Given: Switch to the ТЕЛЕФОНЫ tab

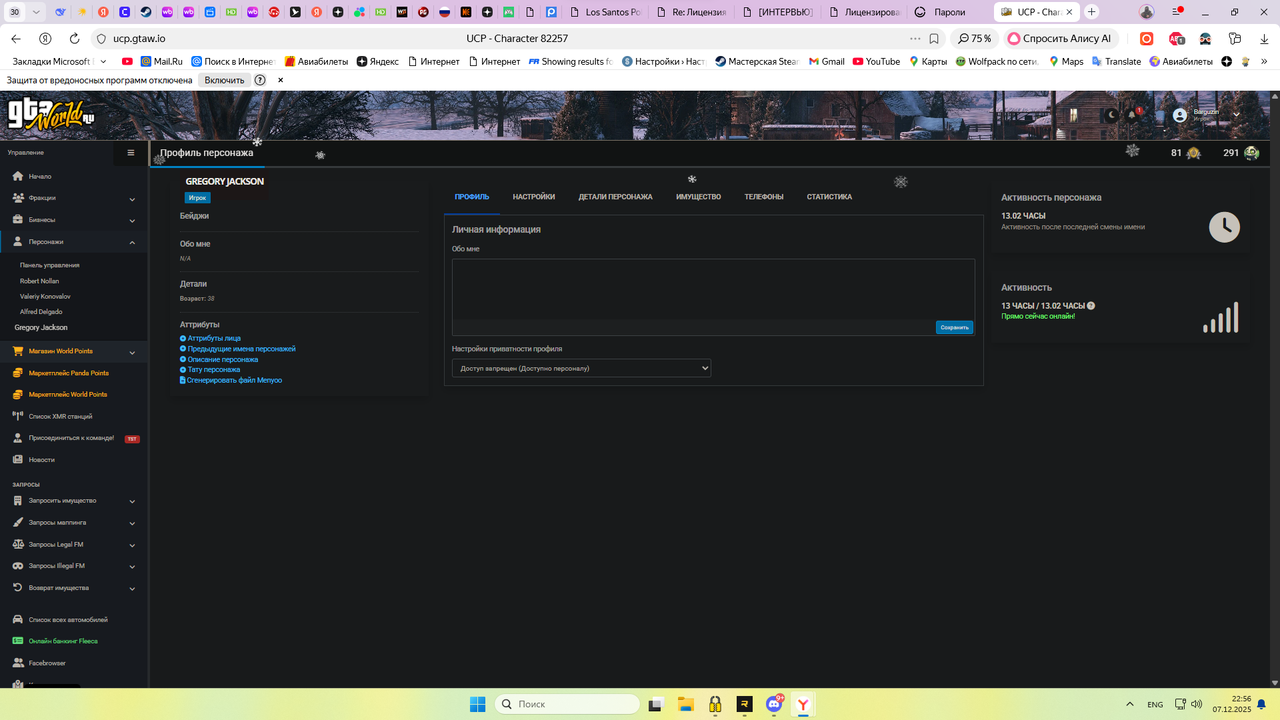Looking at the screenshot, I should [764, 197].
